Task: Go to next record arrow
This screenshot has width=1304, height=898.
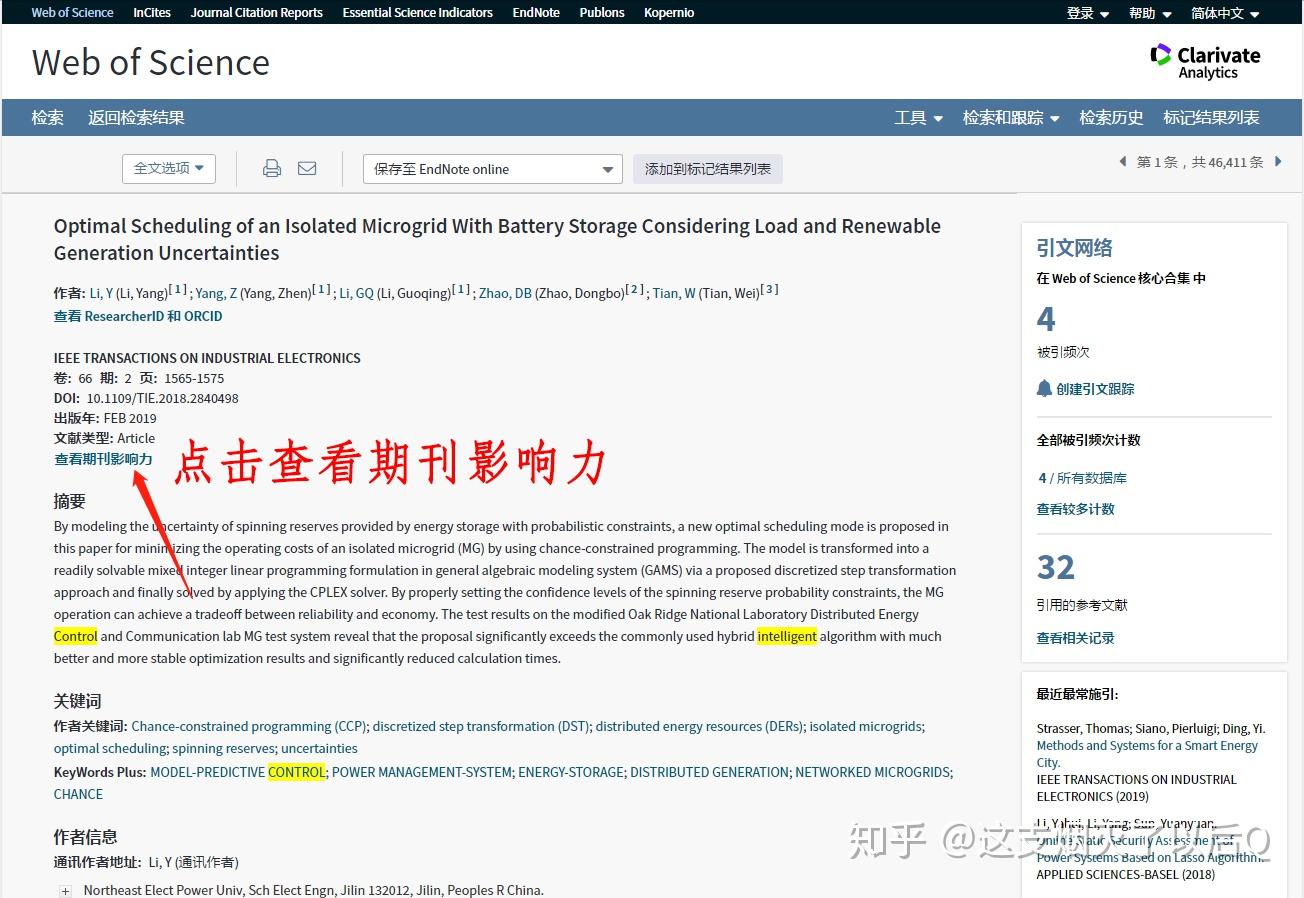Action: (x=1278, y=162)
